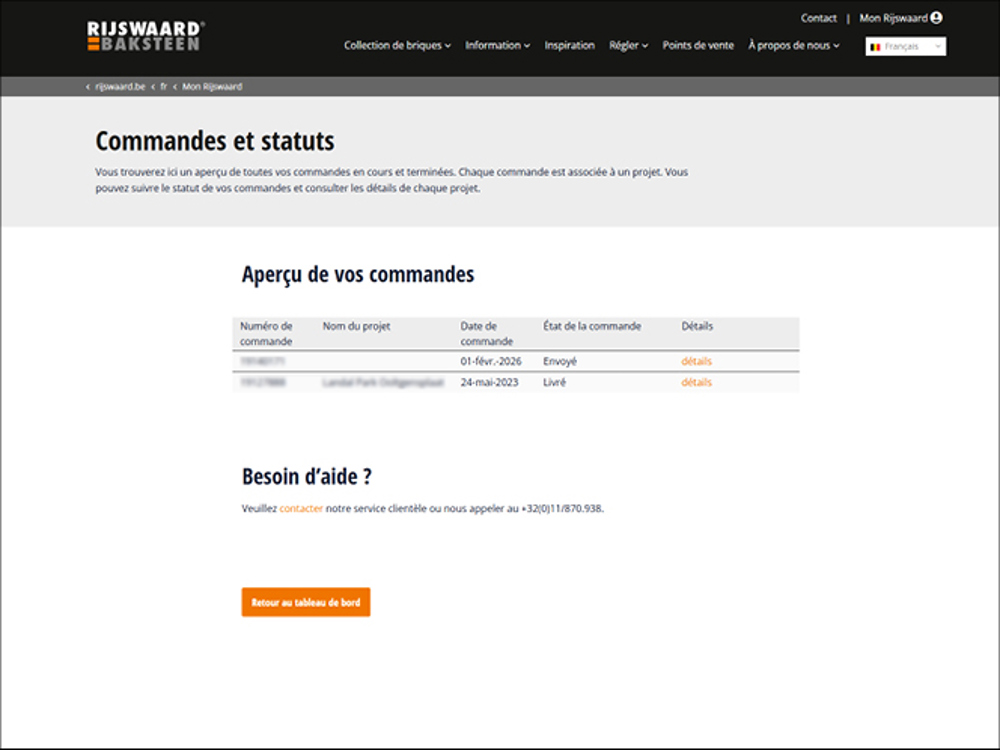
Task: Click the rijswaard.be breadcrumb link
Action: coord(120,87)
